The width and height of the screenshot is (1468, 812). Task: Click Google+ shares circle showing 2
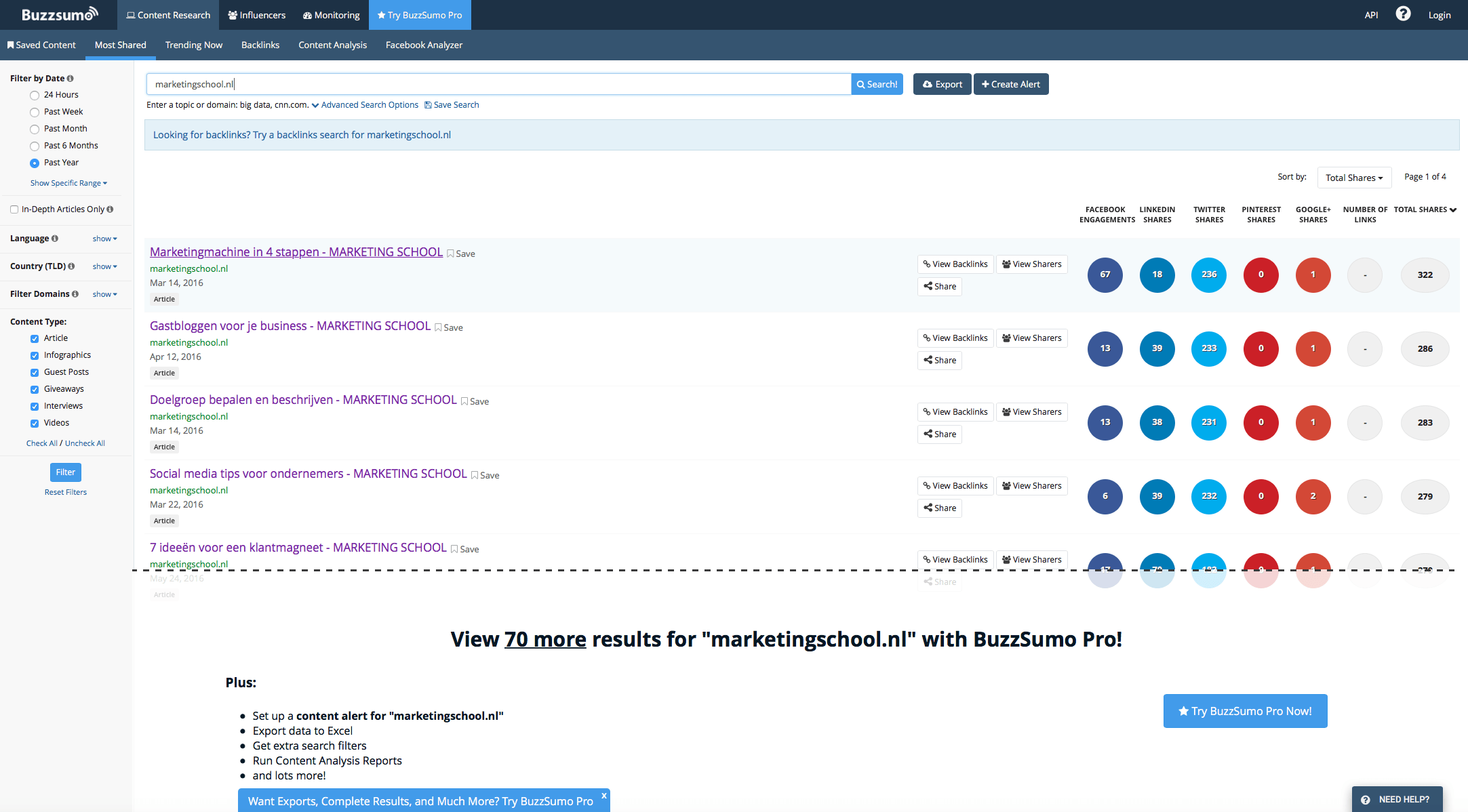(1313, 496)
